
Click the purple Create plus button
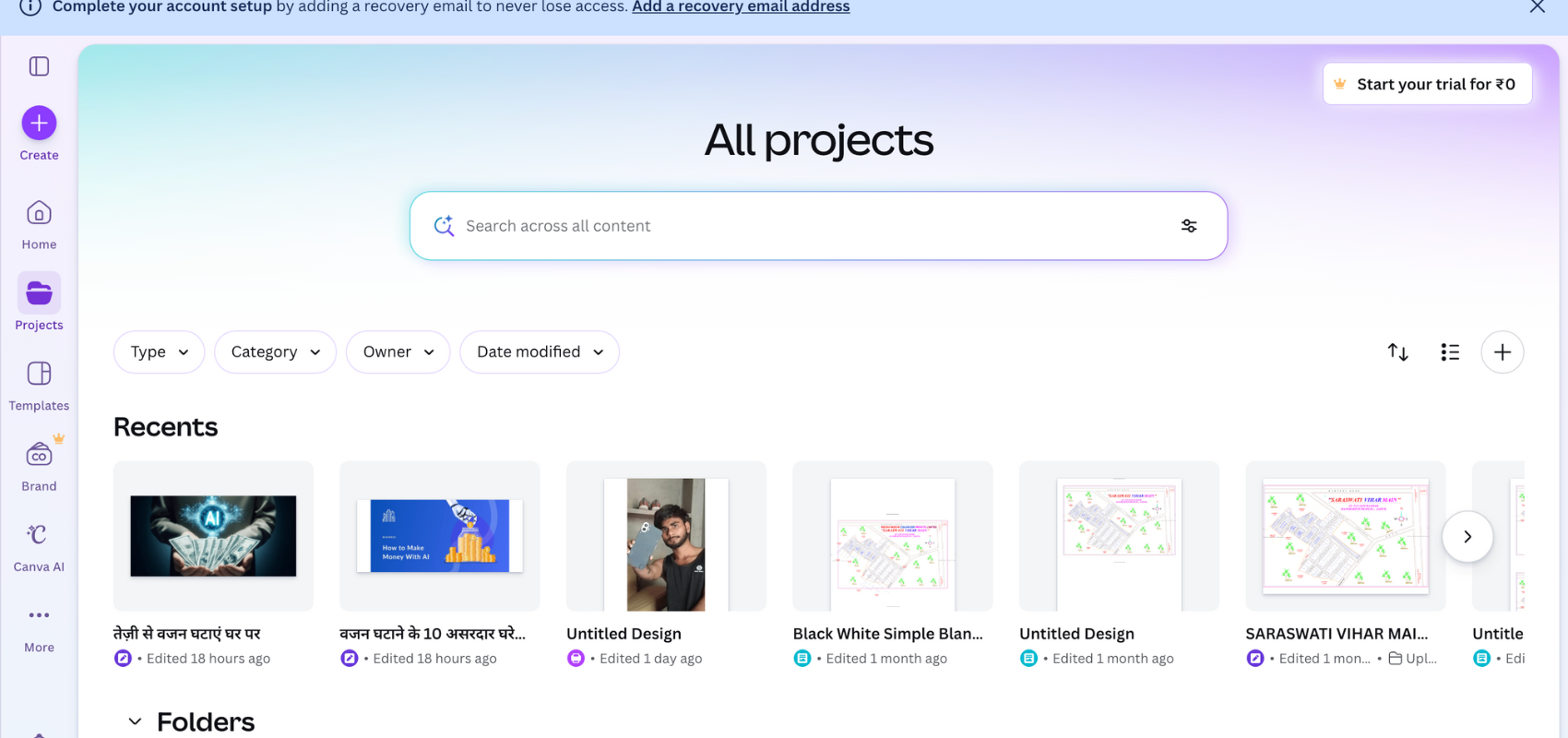39,123
